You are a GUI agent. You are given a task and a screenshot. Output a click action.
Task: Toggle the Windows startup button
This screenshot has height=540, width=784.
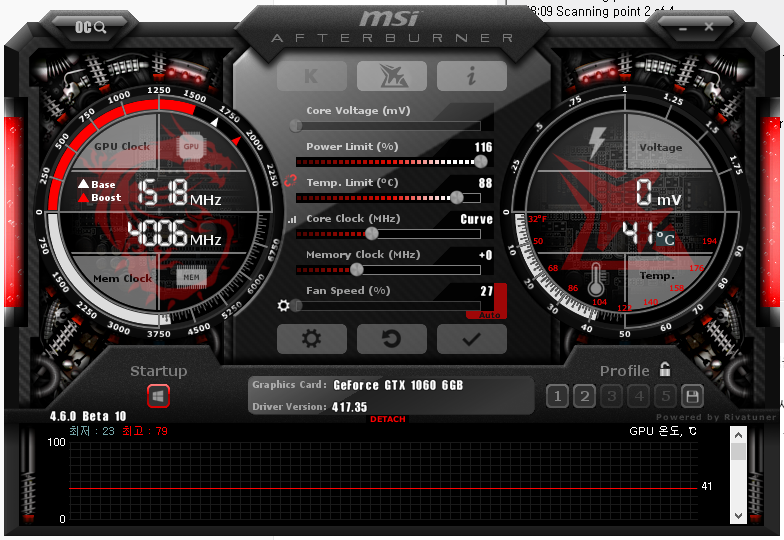(x=158, y=396)
